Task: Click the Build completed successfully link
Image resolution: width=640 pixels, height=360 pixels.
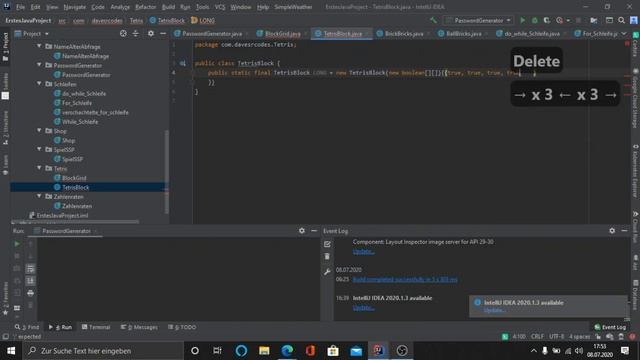Action: pyautogui.click(x=405, y=280)
